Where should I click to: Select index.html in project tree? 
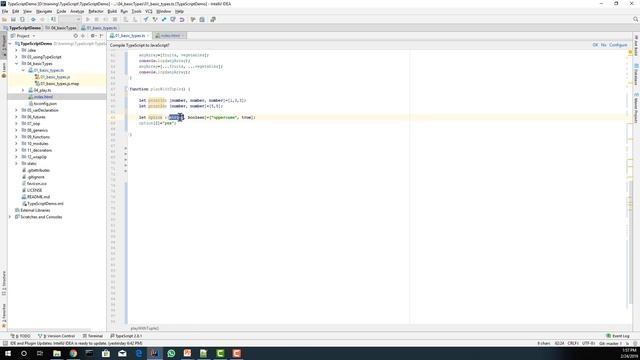[x=41, y=97]
